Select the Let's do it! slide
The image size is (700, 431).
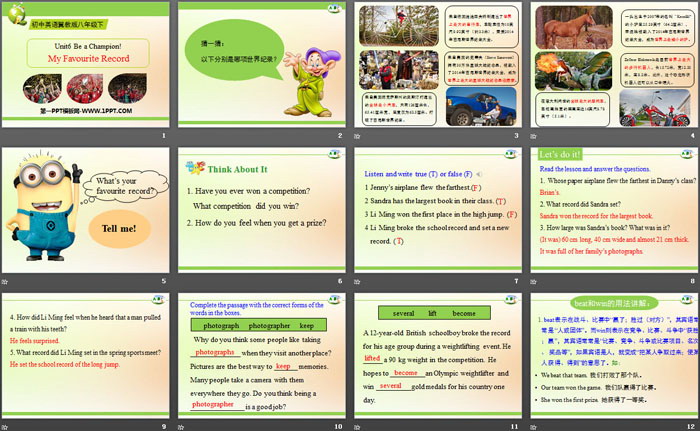615,210
